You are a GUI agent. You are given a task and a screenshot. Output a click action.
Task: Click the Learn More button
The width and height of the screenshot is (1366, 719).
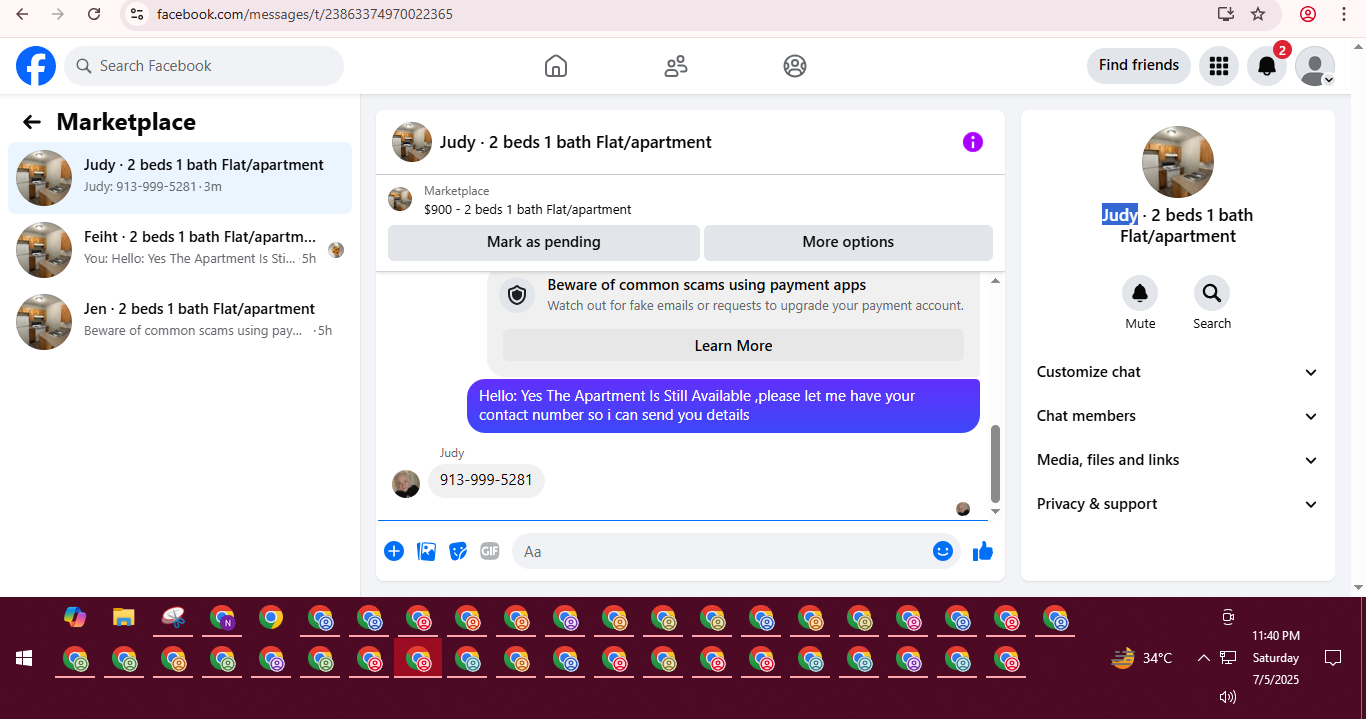tap(733, 346)
